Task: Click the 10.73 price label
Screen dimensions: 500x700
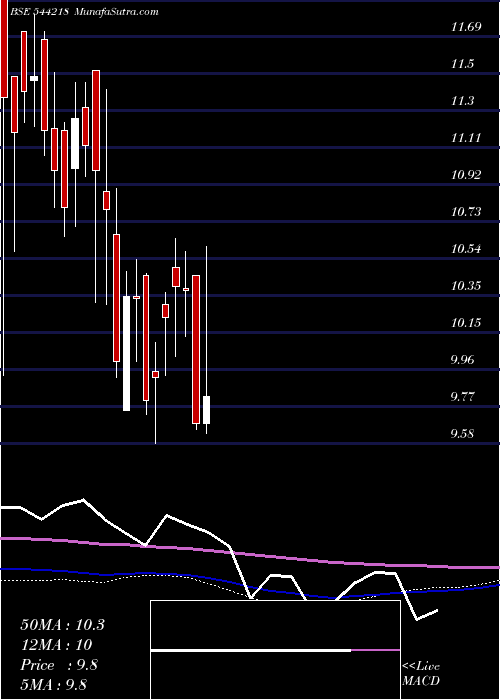Action: (x=466, y=212)
